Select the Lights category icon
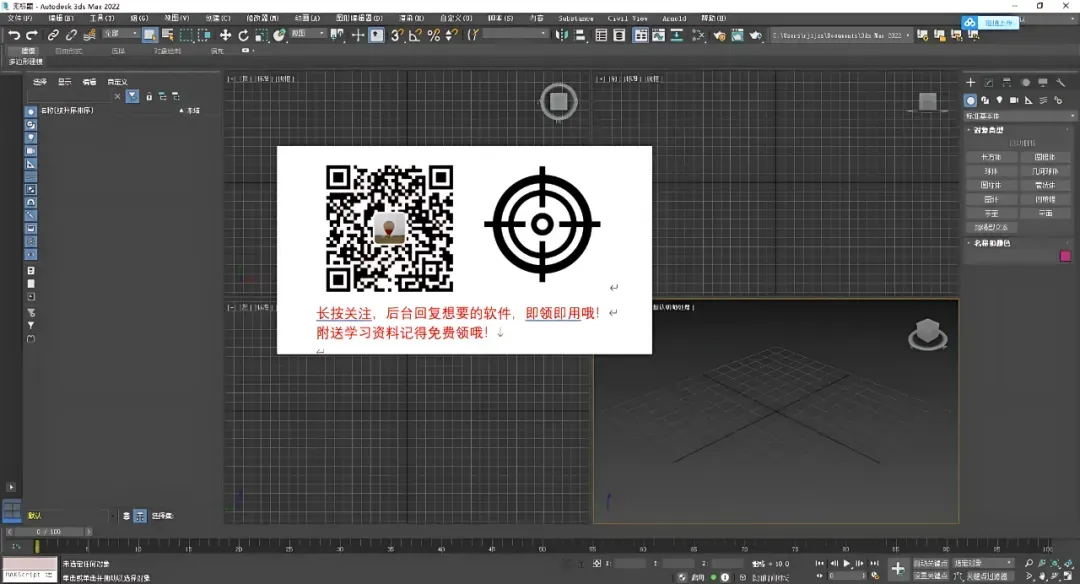 click(x=999, y=101)
